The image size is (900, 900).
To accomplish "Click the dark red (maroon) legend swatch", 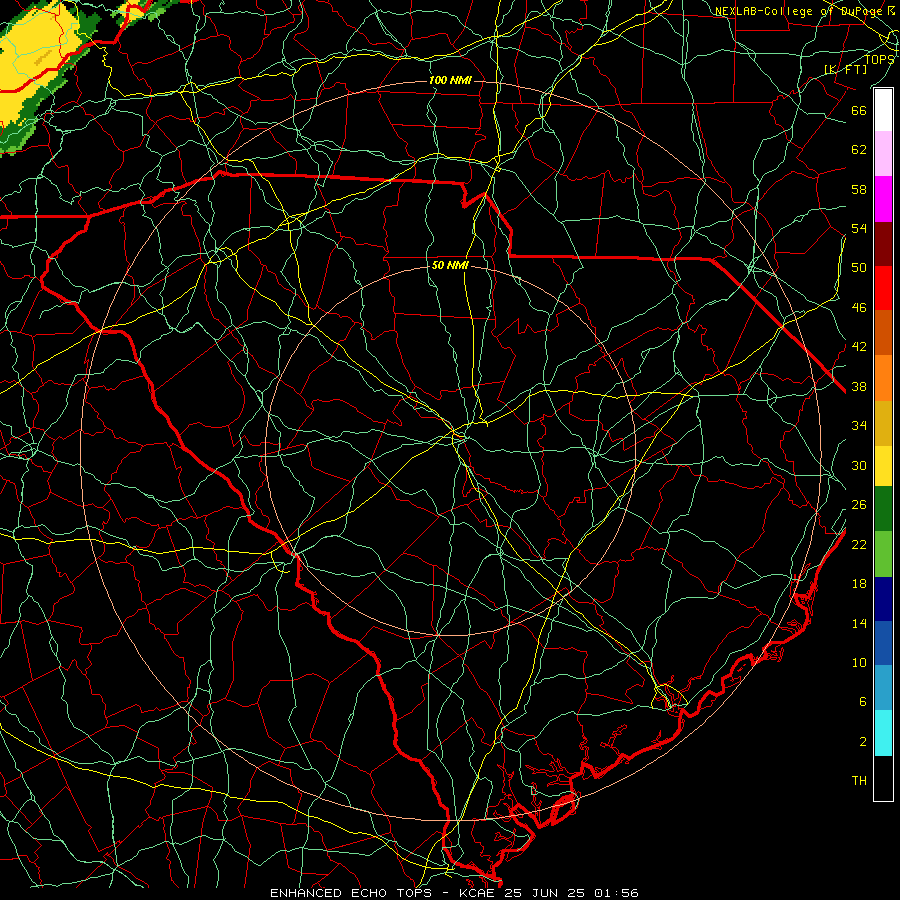I will [x=883, y=243].
